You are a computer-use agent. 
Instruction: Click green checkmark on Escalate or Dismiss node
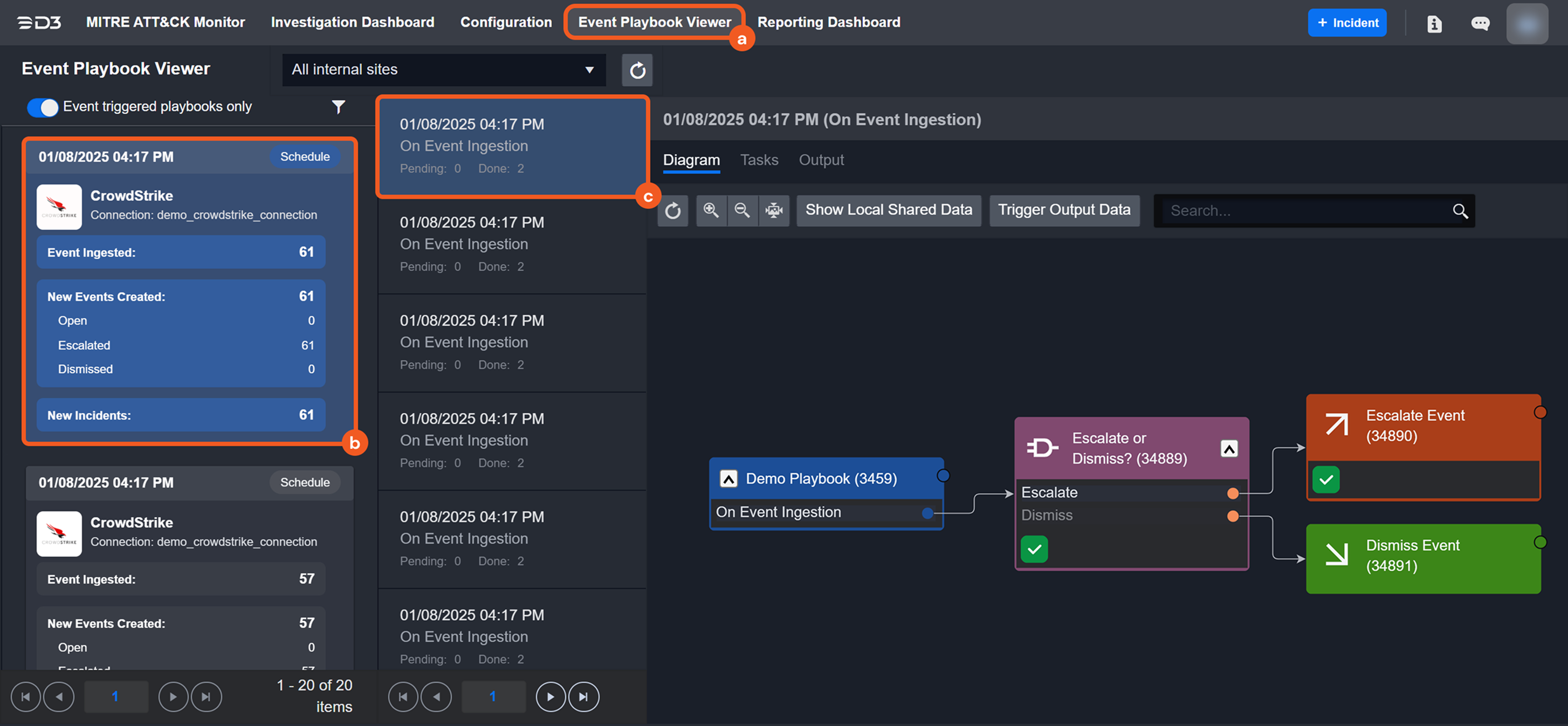[x=1034, y=550]
